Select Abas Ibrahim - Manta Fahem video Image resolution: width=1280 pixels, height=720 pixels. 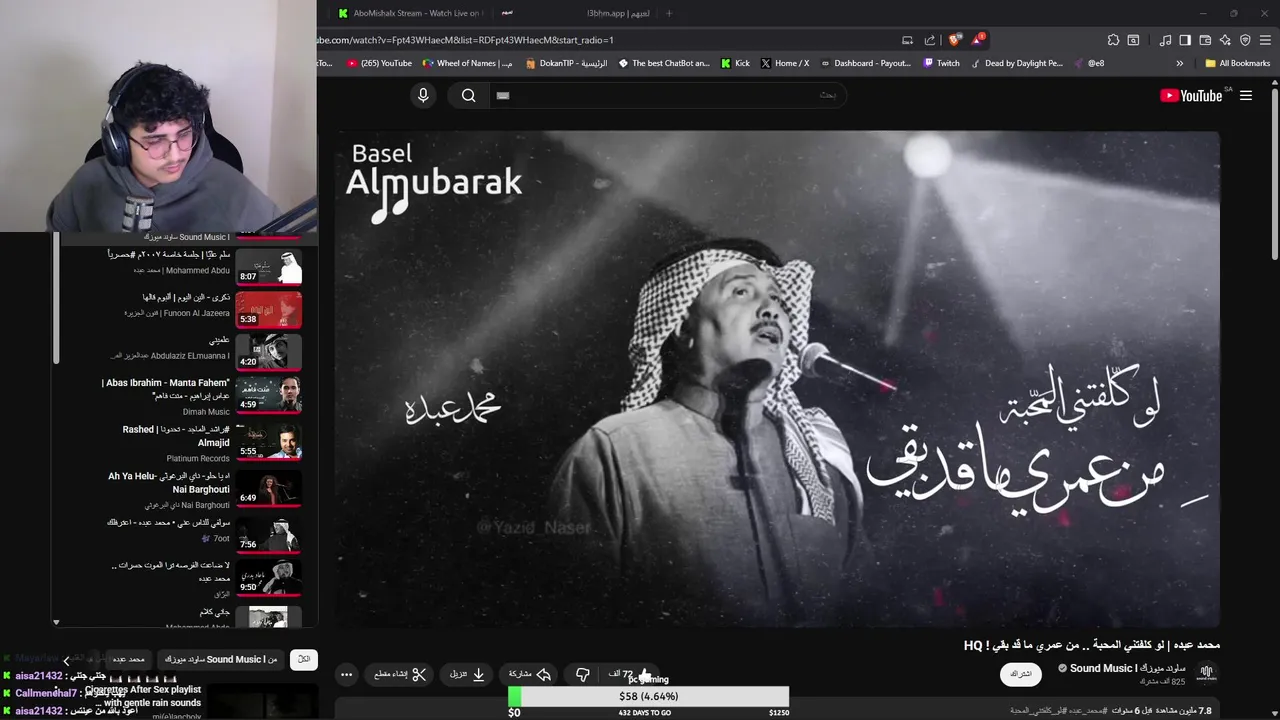180,396
